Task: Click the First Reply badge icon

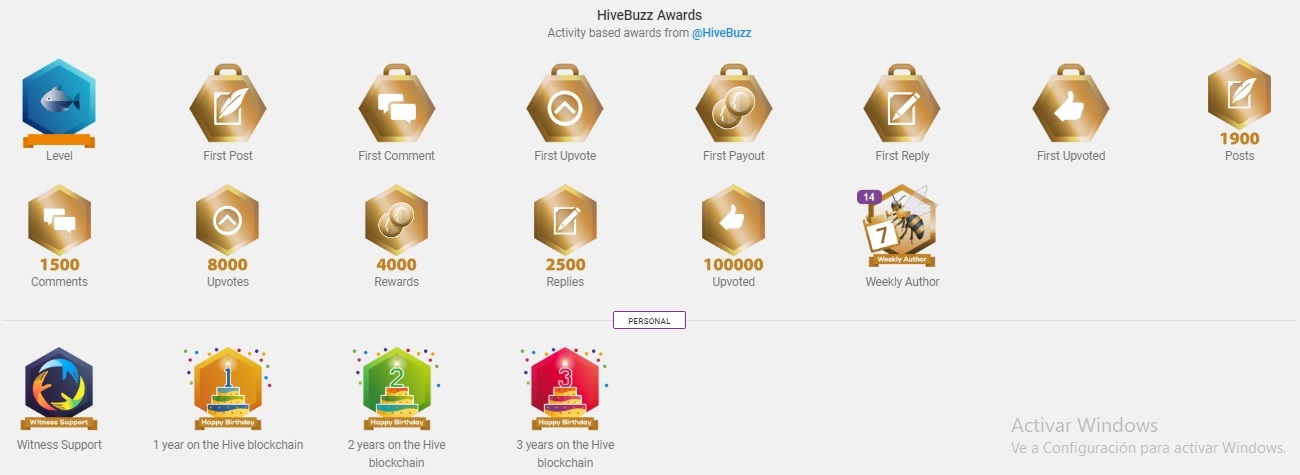Action: [x=902, y=104]
